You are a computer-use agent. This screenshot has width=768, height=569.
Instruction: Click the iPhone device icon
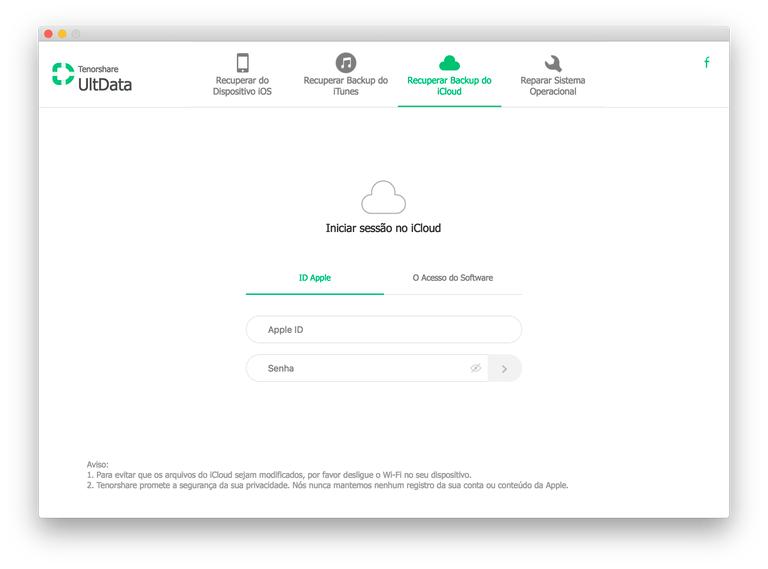pyautogui.click(x=242, y=63)
